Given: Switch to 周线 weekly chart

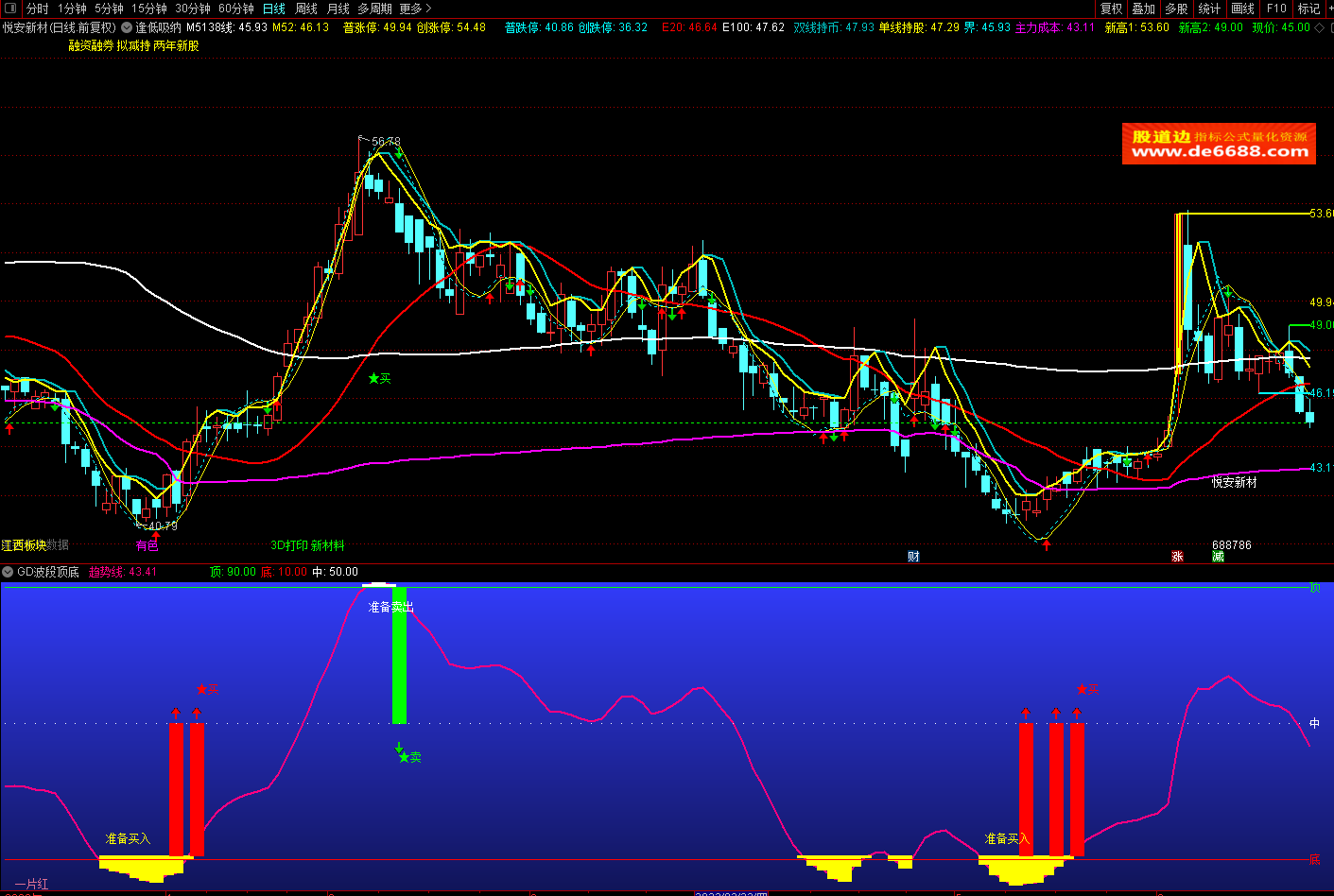Looking at the screenshot, I should [306, 9].
